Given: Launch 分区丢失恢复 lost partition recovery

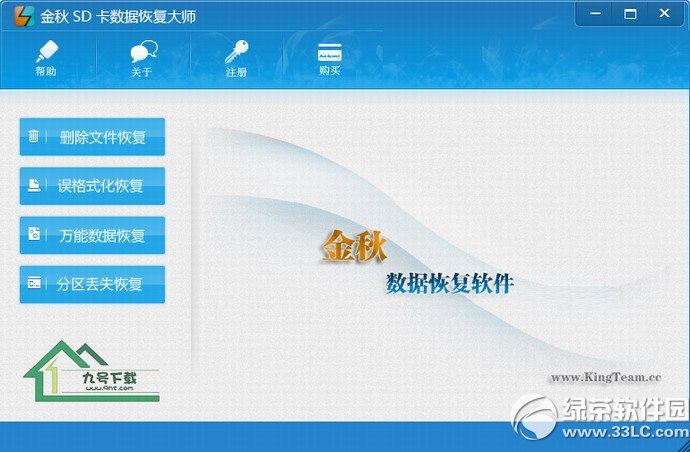Looking at the screenshot, I should tap(92, 284).
